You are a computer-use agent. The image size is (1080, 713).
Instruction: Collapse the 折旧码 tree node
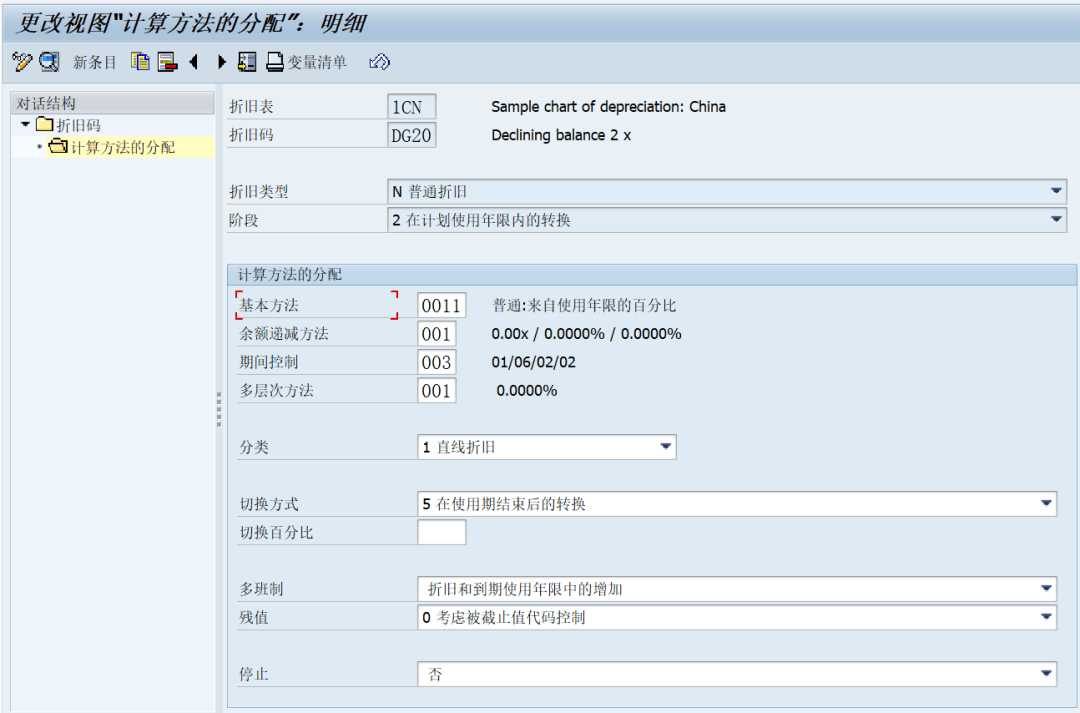pyautogui.click(x=25, y=124)
